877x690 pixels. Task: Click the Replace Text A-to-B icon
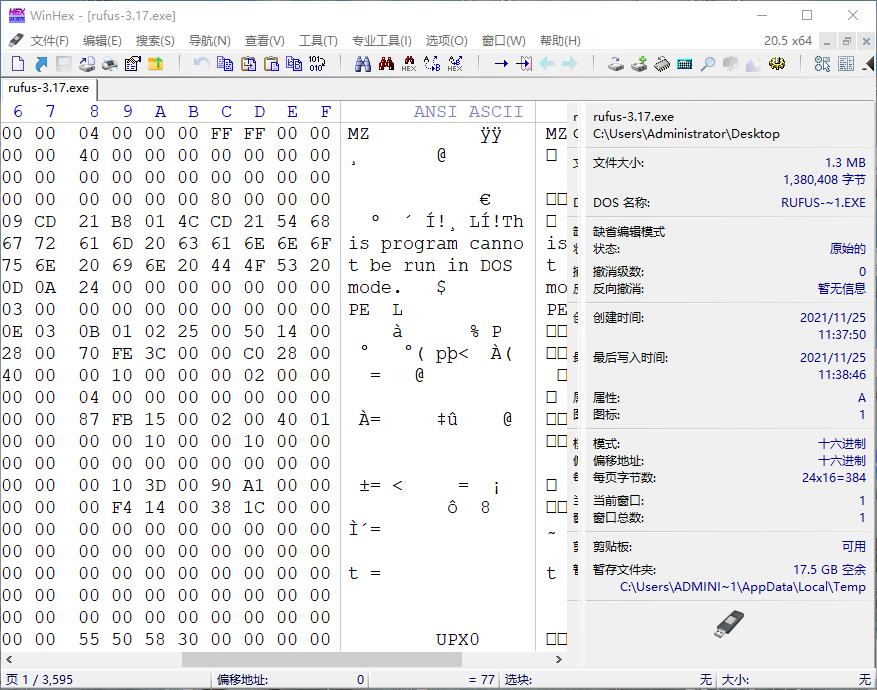point(432,64)
